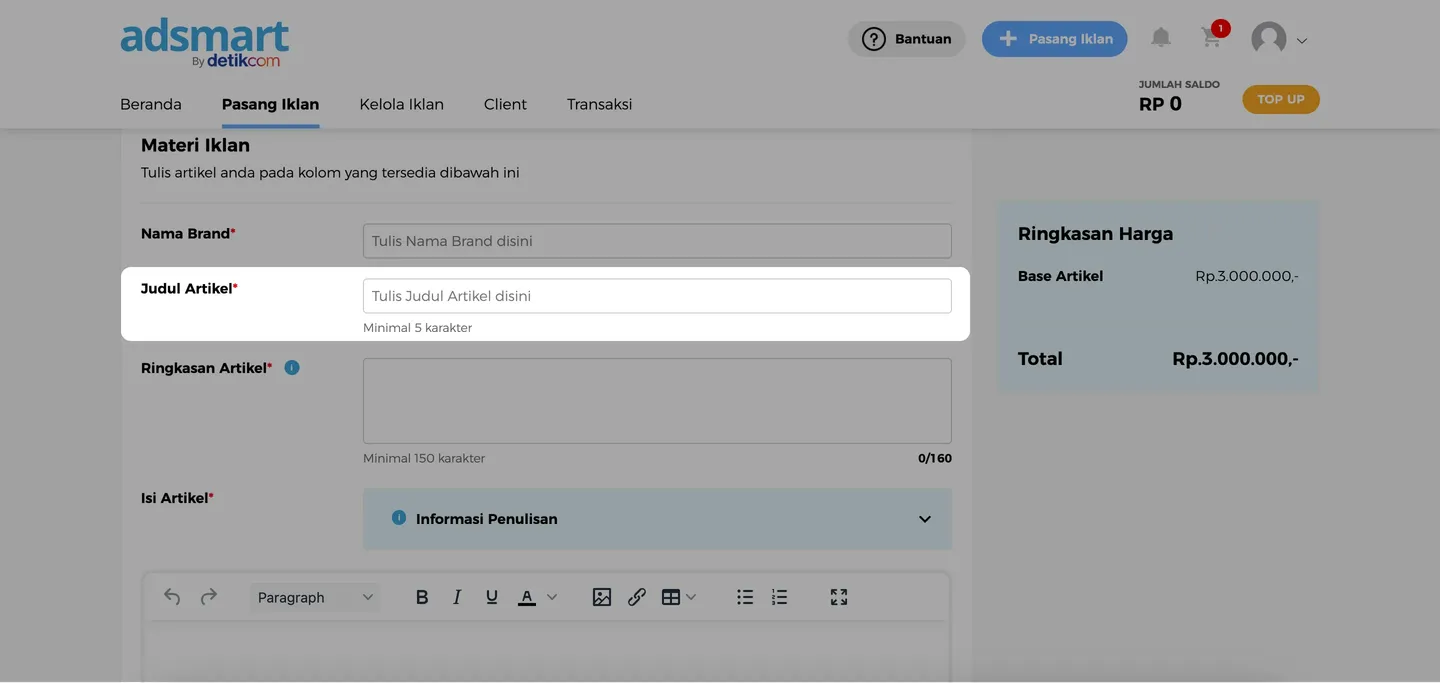Insert a hyperlink with the link icon
Screen dimensions: 1440x683
[637, 597]
